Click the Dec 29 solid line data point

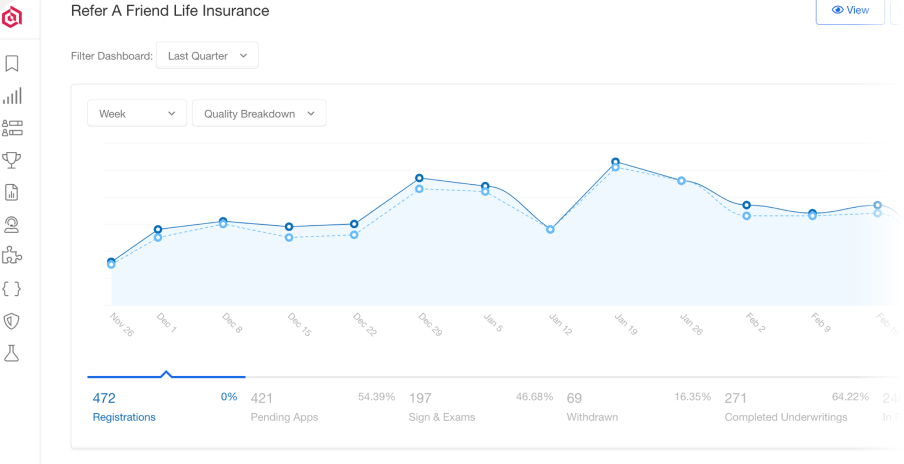(419, 178)
